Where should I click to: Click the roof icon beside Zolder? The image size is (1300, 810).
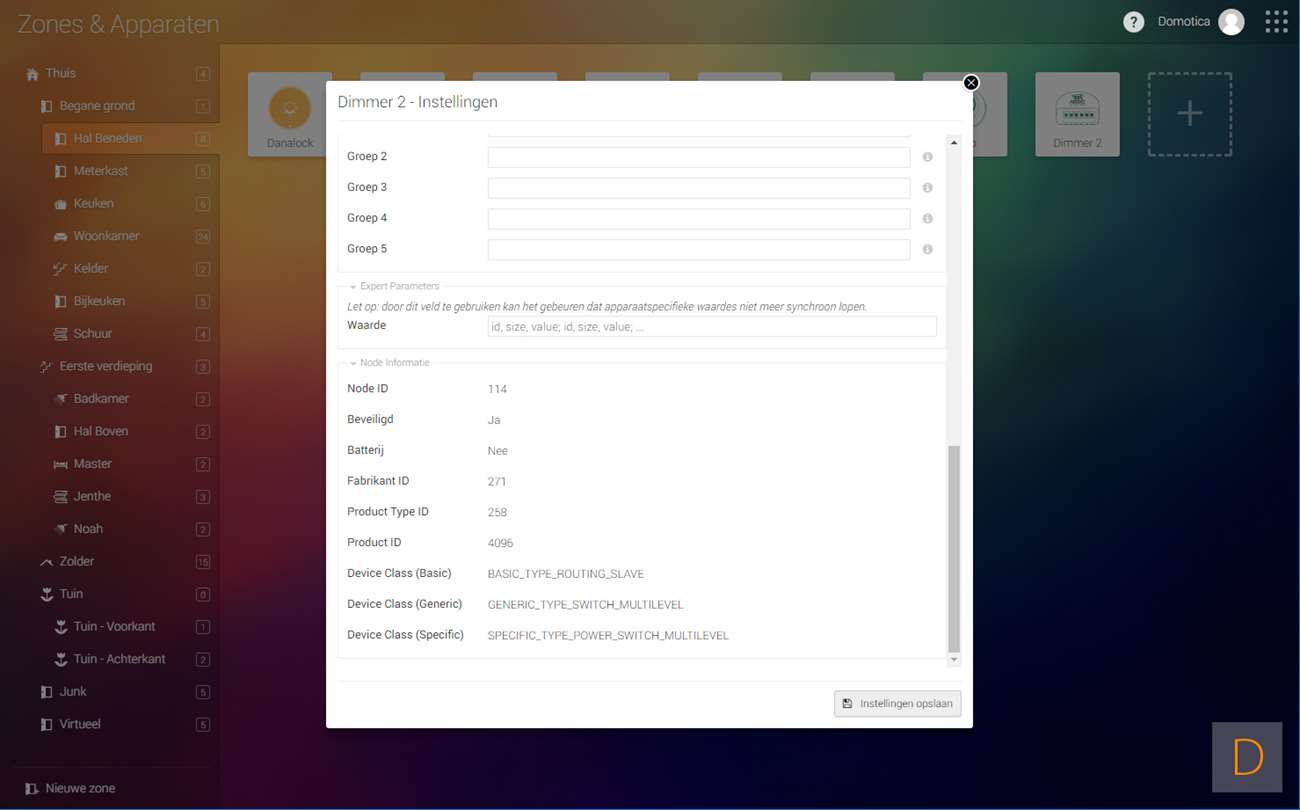point(46,562)
